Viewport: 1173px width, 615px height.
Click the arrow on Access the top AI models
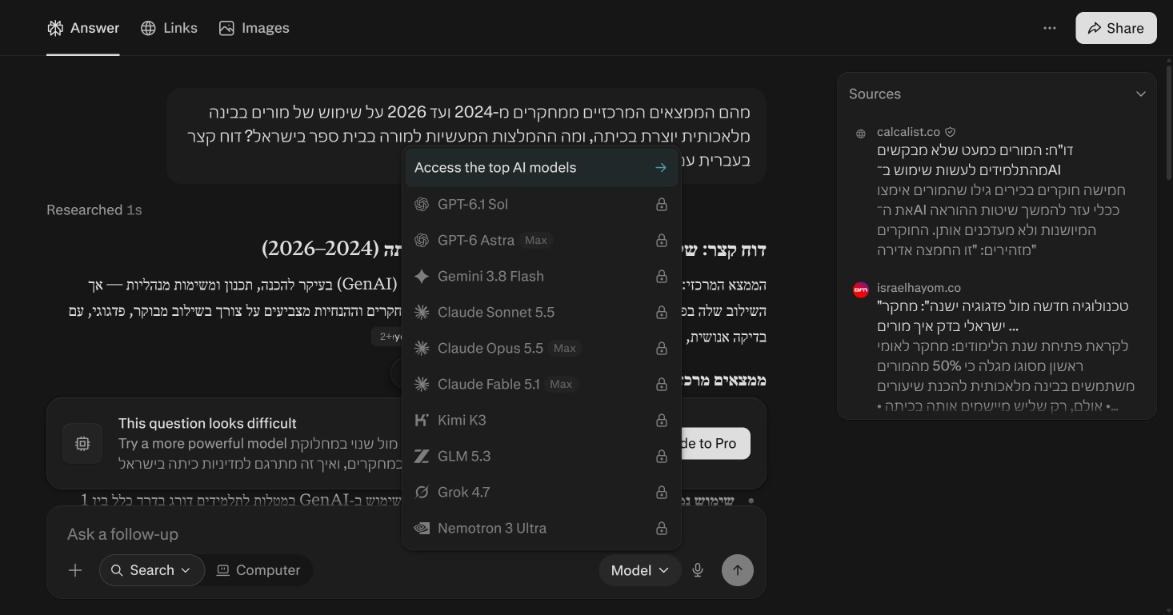tap(661, 168)
